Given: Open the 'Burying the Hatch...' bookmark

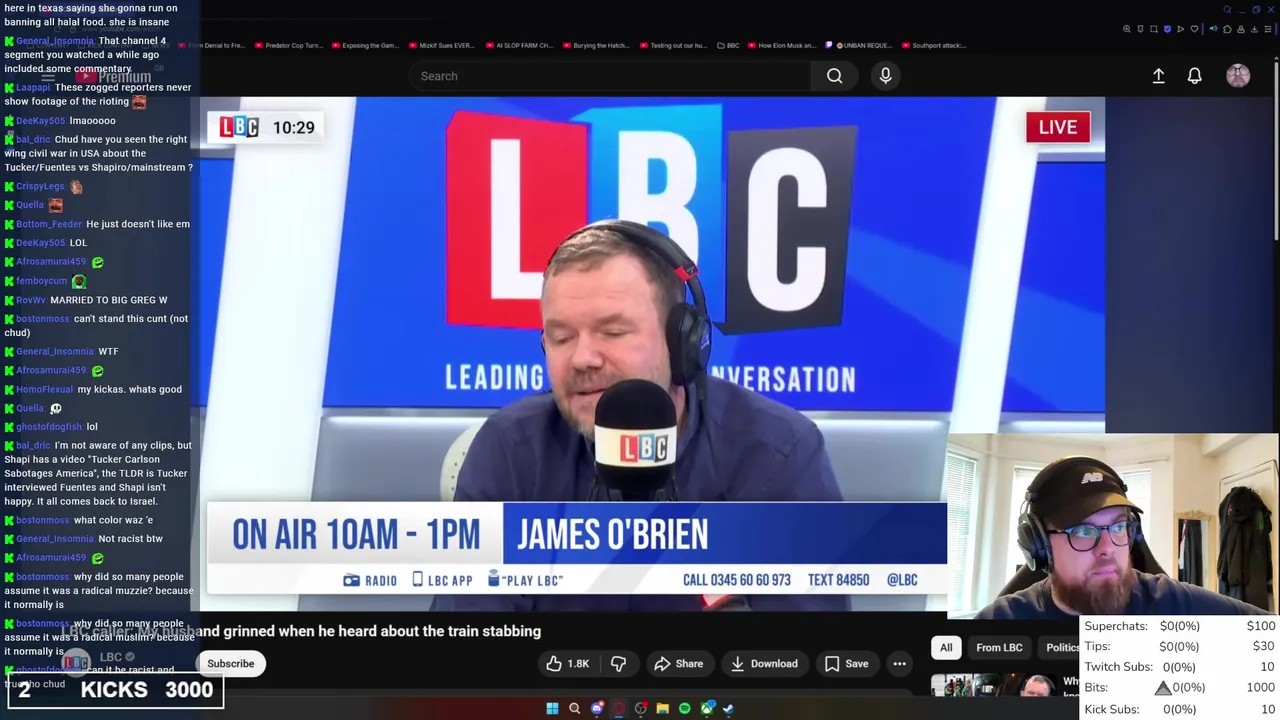Looking at the screenshot, I should pos(596,45).
